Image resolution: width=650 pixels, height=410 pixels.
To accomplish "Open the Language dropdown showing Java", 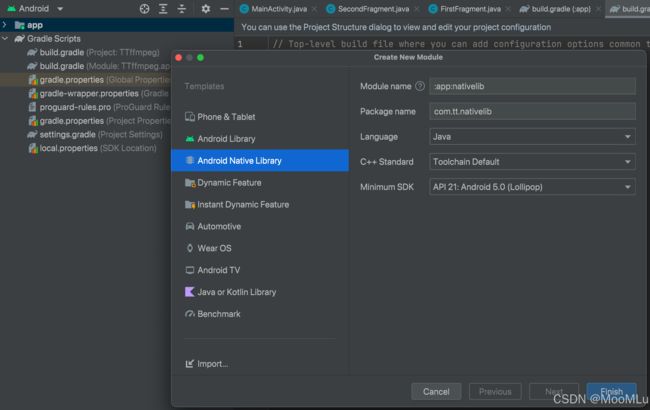I will point(532,137).
